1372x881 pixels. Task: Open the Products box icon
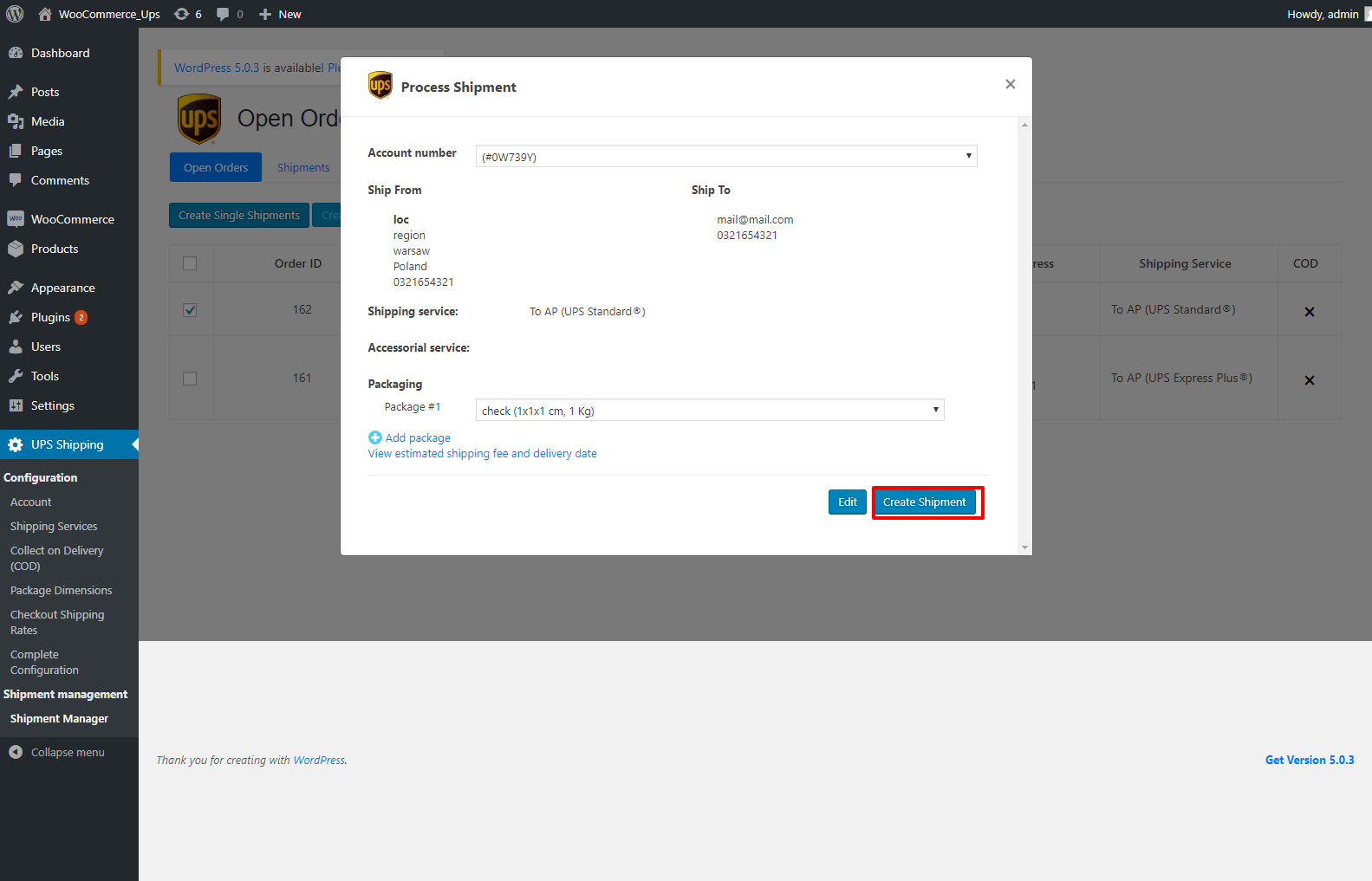(x=16, y=249)
